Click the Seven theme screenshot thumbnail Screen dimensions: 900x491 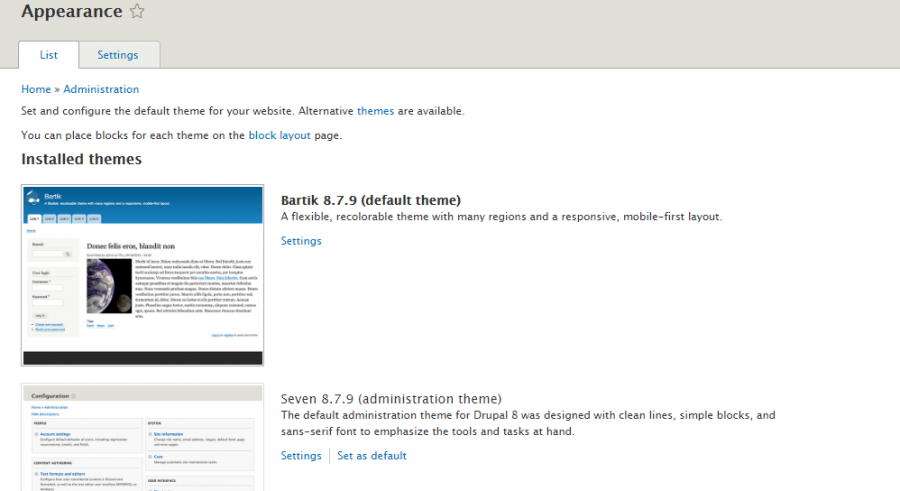(142, 437)
